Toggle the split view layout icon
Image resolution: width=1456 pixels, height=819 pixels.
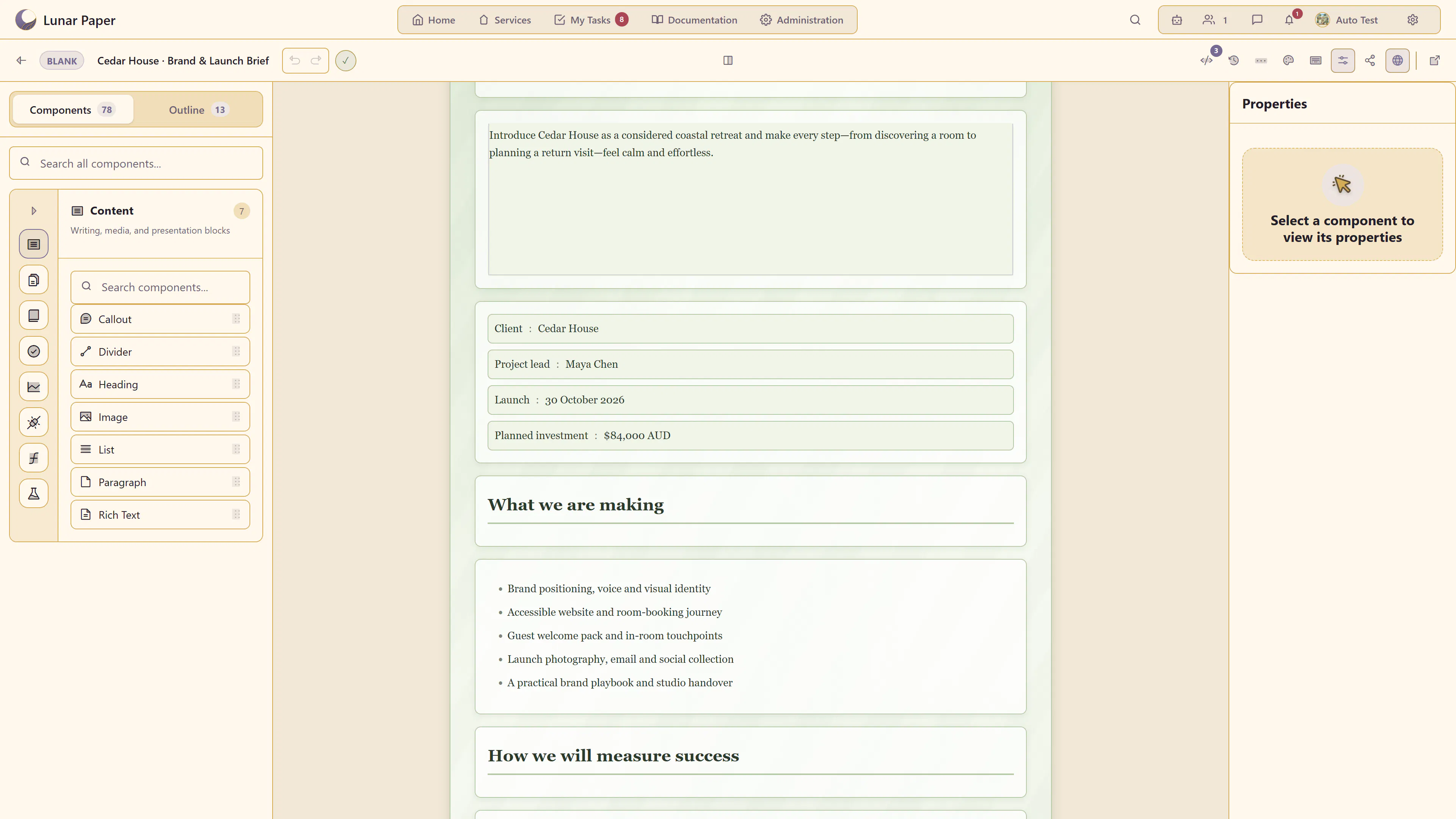(728, 61)
